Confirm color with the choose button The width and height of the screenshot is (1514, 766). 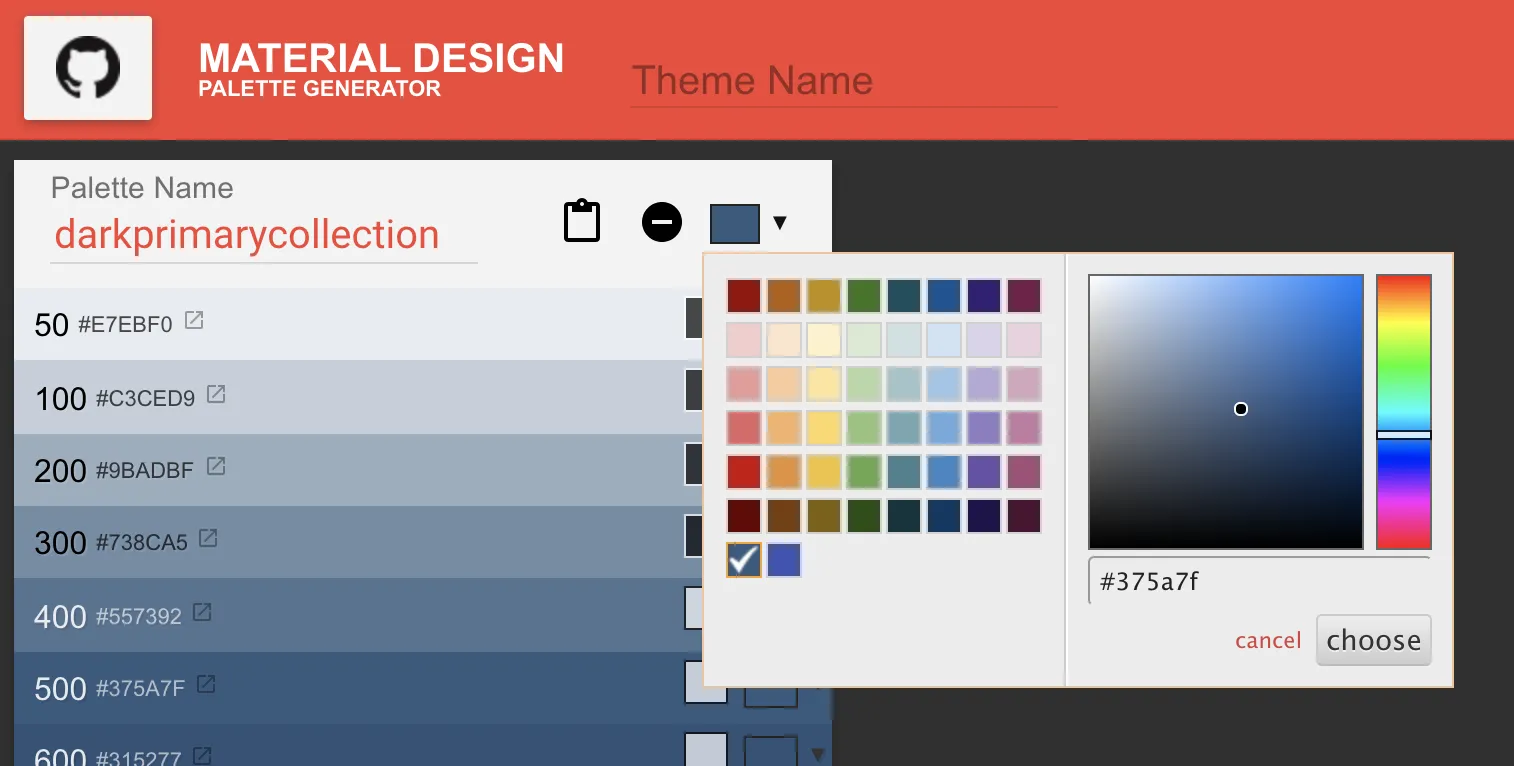click(x=1374, y=640)
